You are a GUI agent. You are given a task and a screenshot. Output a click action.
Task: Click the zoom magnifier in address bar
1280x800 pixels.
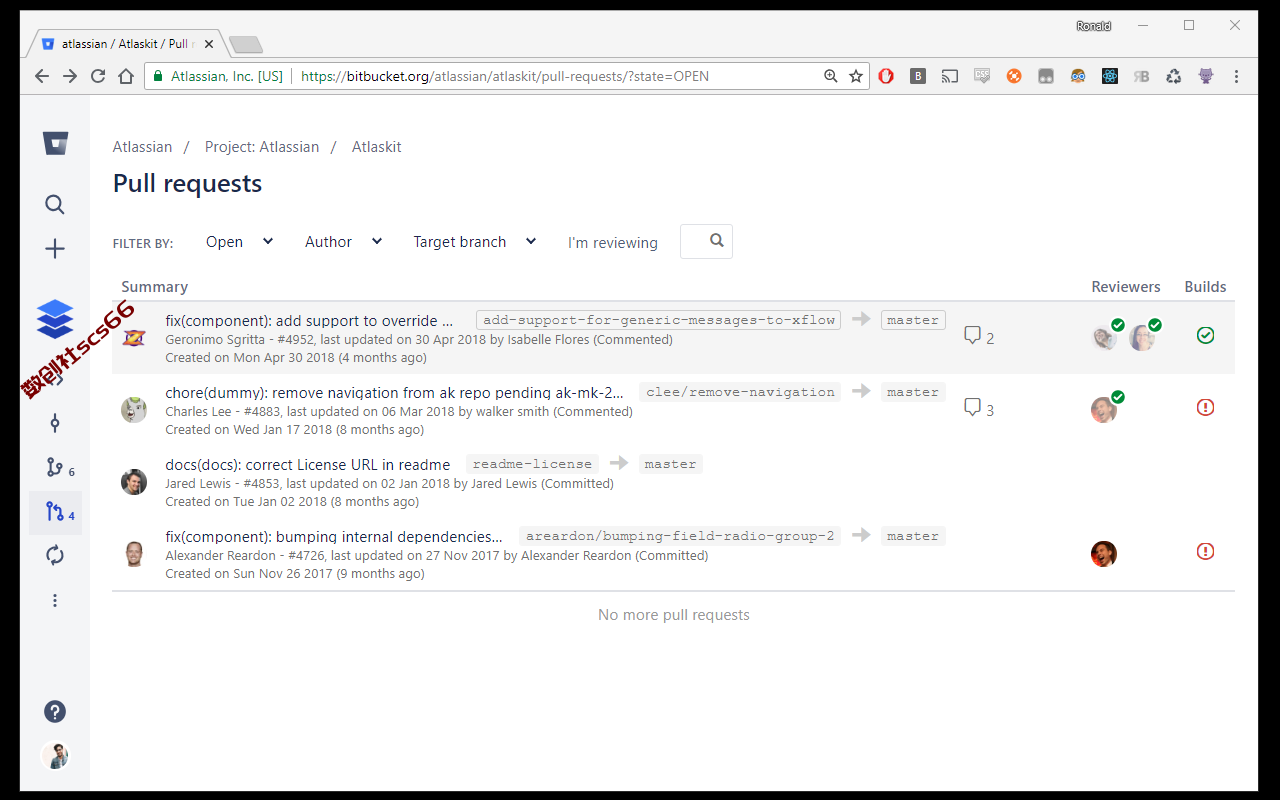pos(831,76)
